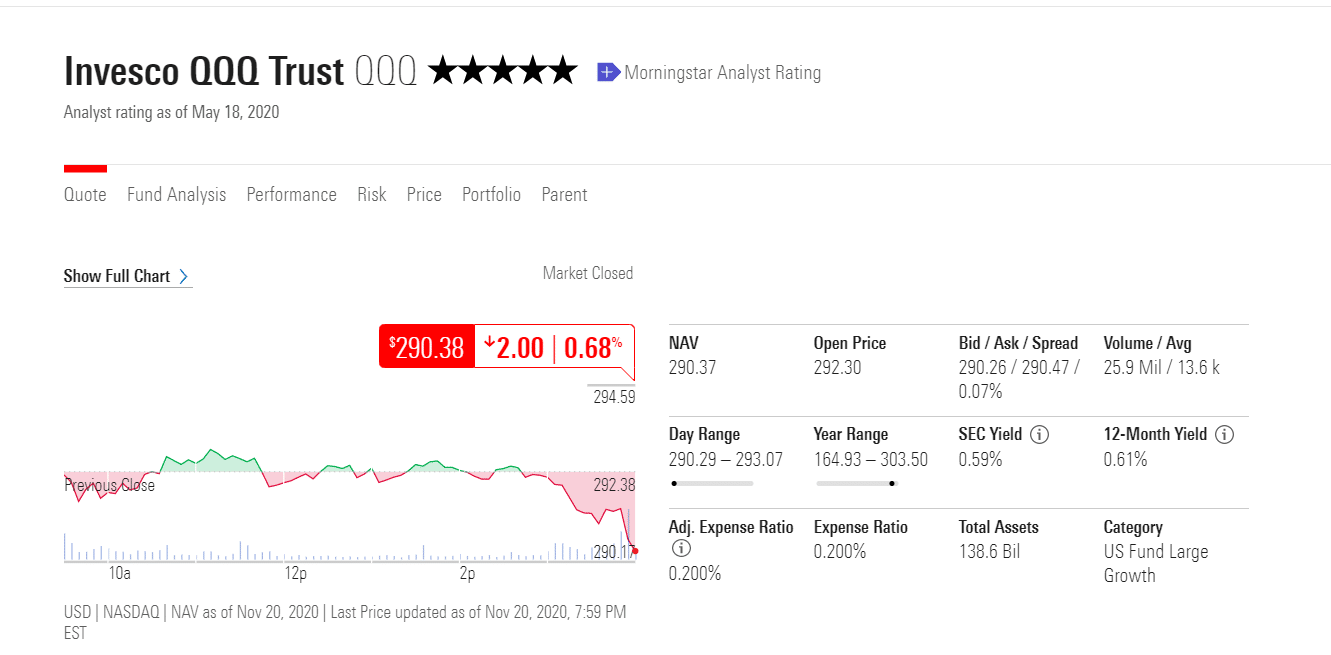Click the QQQ ticker symbol
Image resolution: width=1331 pixels, height=655 pixels.
(386, 72)
